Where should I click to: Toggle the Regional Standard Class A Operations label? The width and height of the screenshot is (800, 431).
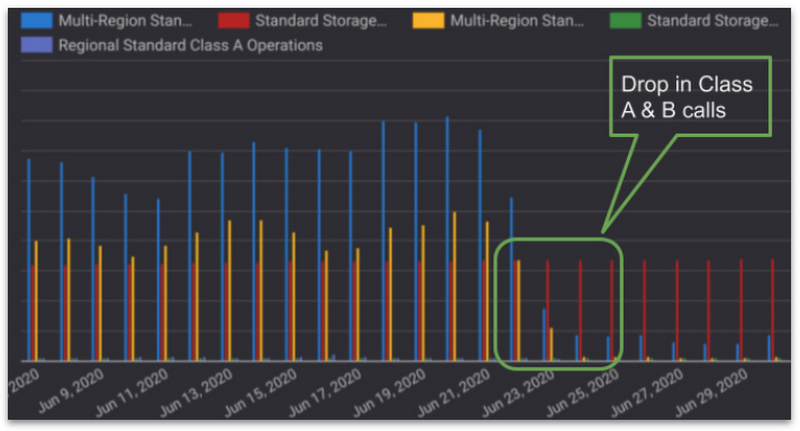pos(190,45)
